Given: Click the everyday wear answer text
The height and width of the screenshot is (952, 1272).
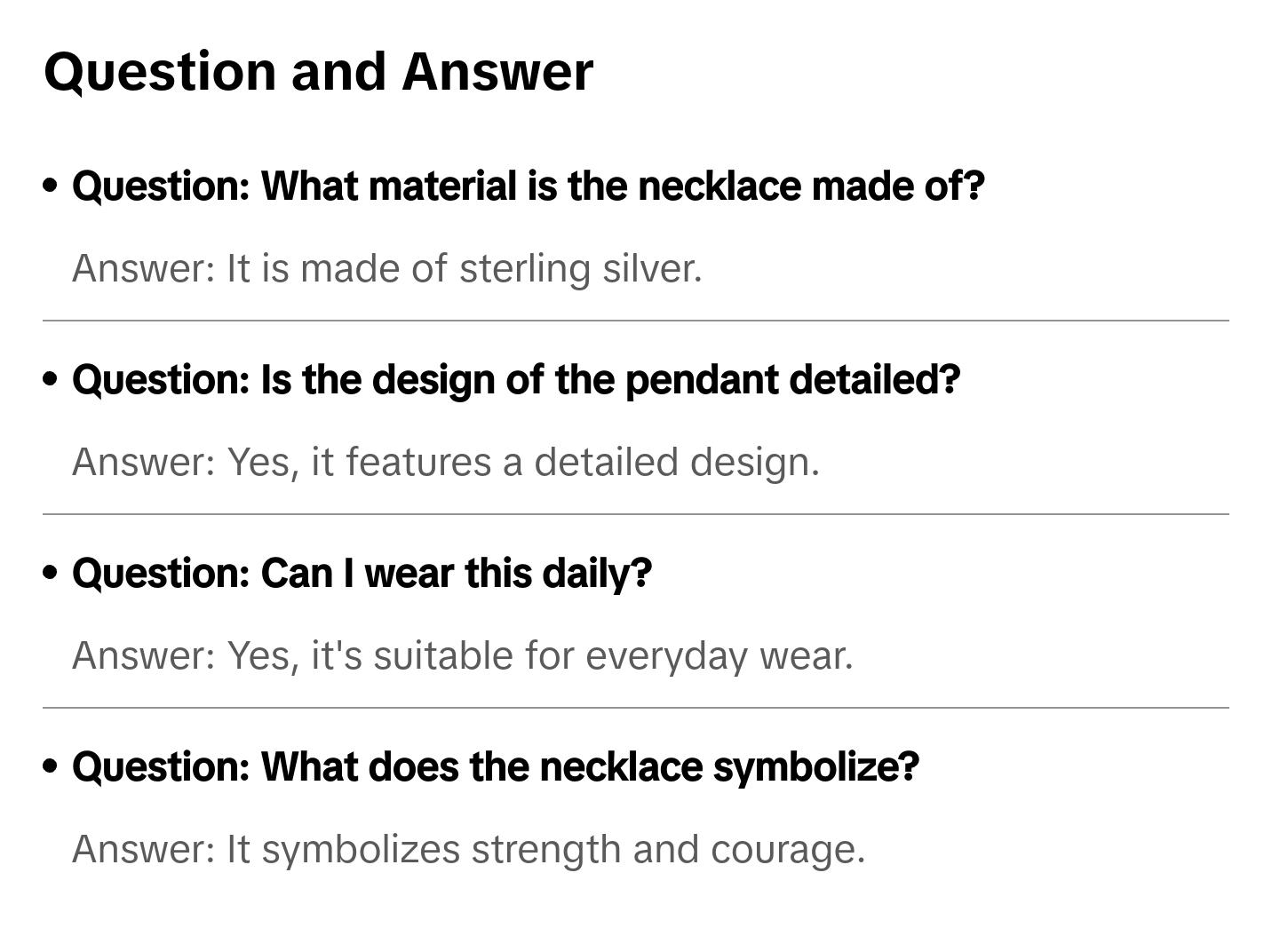Looking at the screenshot, I should (462, 655).
